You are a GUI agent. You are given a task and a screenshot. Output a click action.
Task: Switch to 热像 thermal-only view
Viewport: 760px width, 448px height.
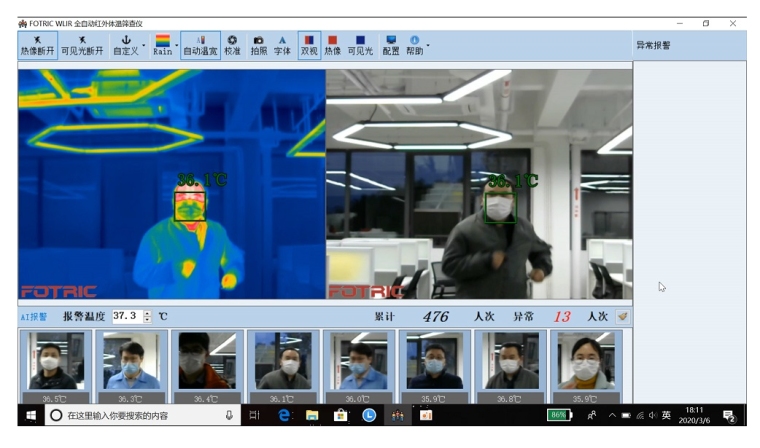pyautogui.click(x=332, y=45)
